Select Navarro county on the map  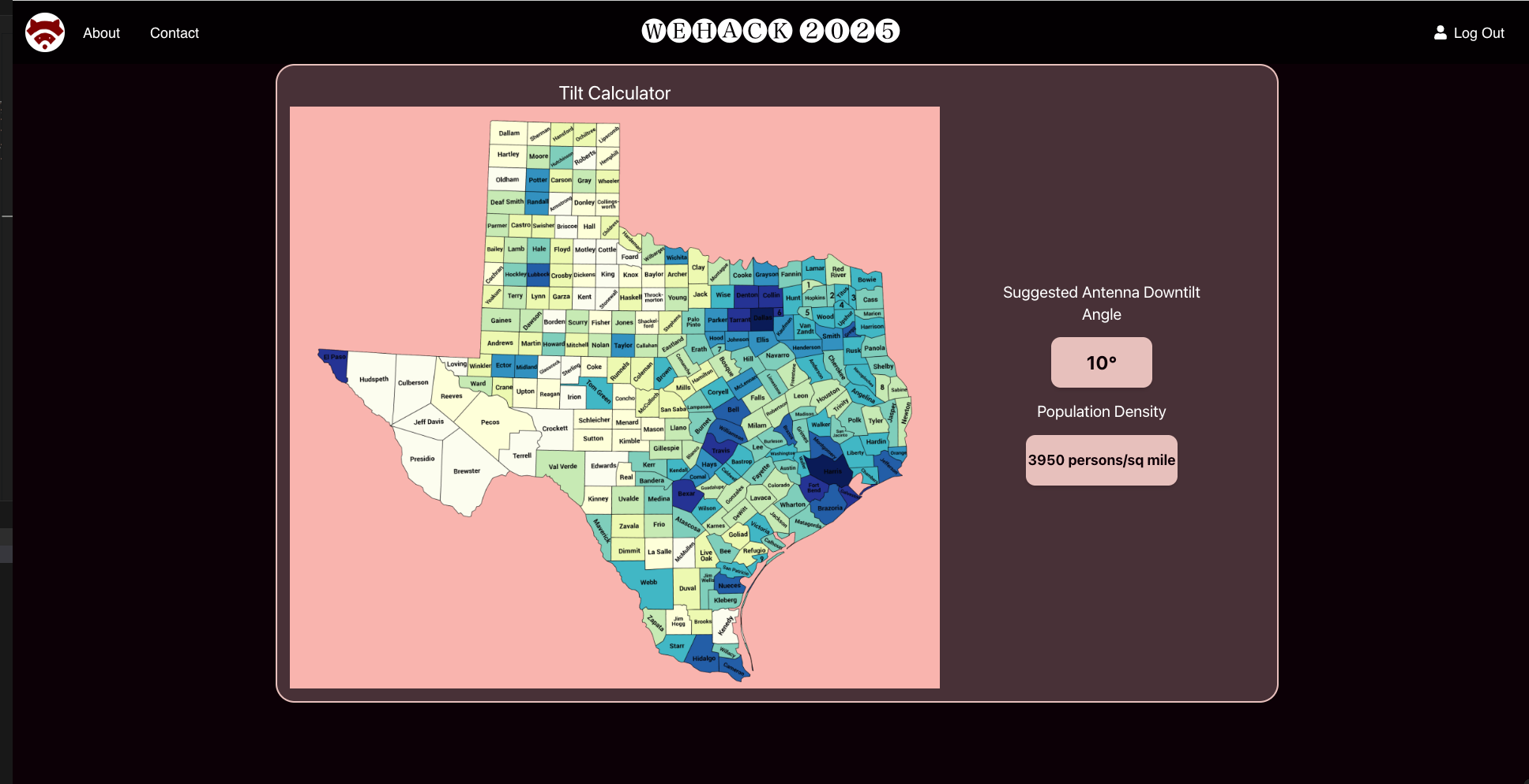click(777, 355)
